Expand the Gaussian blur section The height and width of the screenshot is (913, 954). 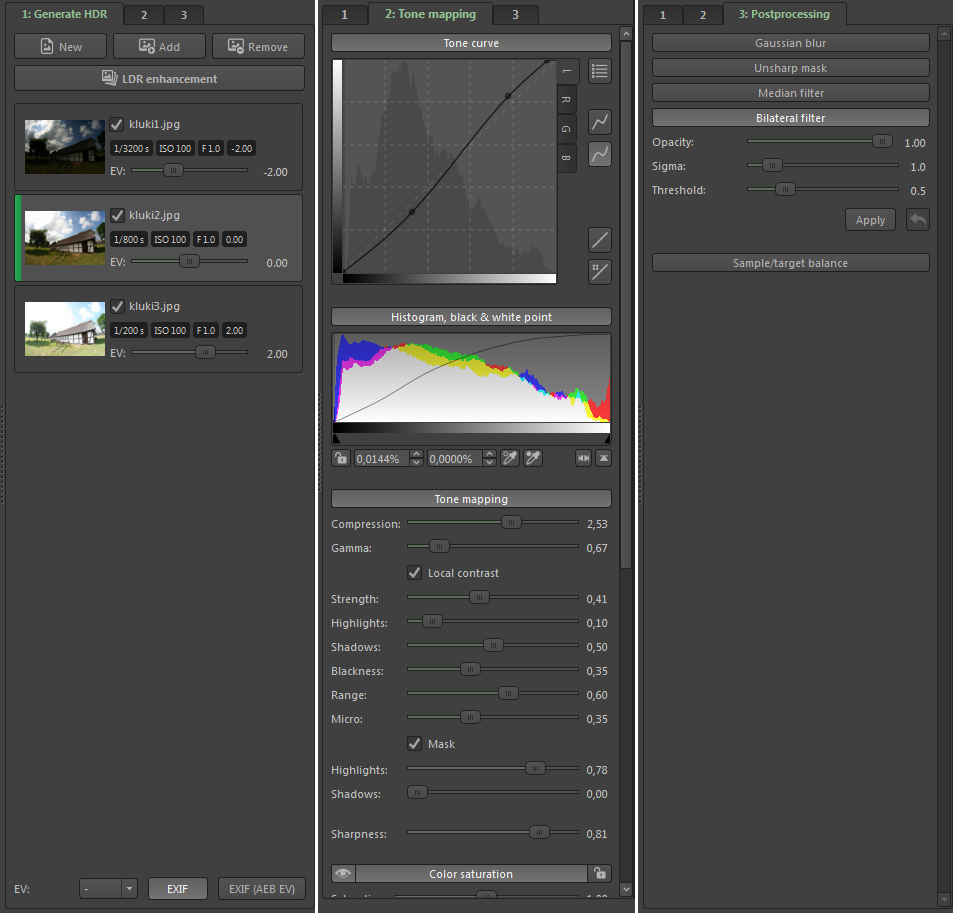(790, 43)
